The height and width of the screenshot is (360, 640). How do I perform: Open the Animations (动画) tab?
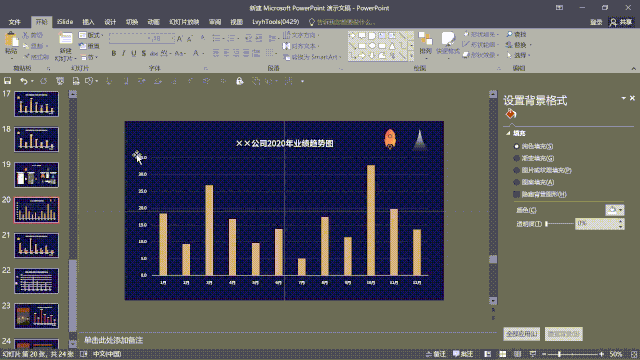[x=153, y=22]
